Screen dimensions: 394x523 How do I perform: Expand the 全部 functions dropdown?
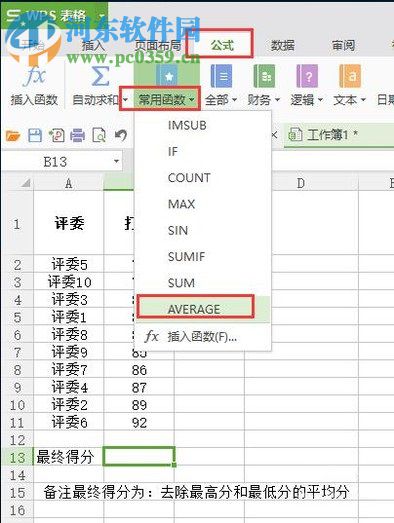234,100
